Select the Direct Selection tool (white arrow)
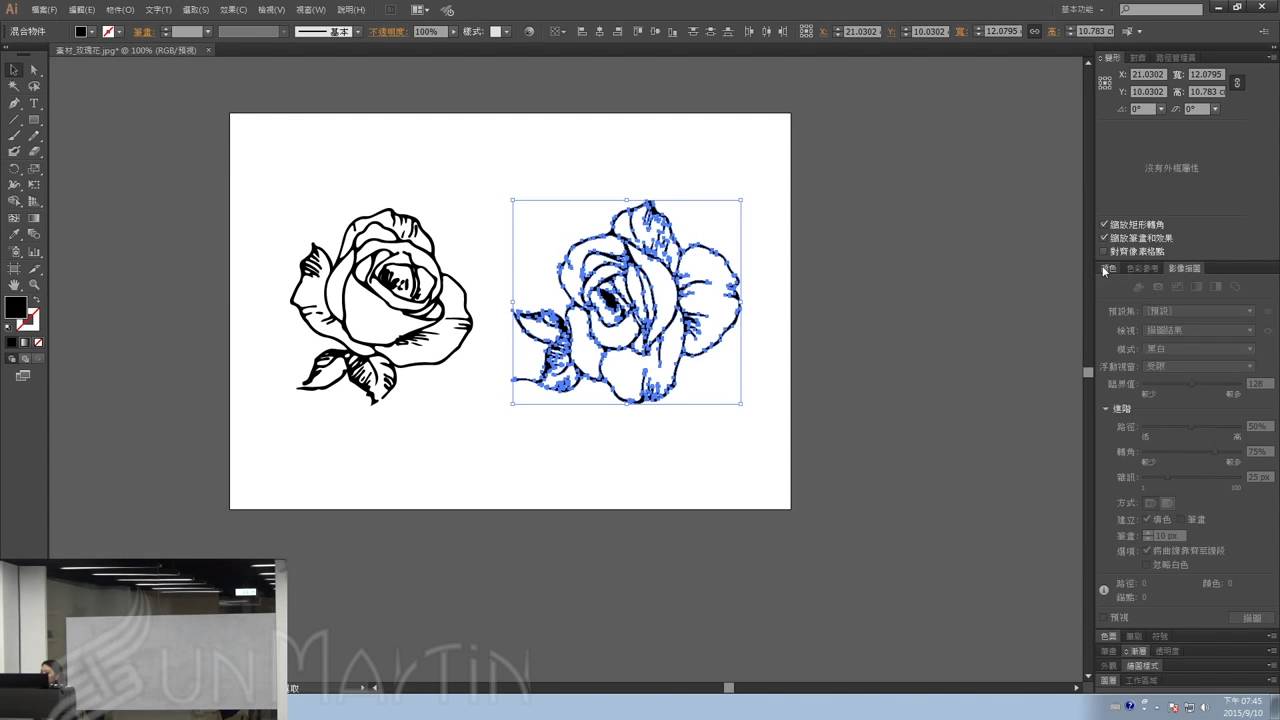1280x720 pixels. pos(34,70)
